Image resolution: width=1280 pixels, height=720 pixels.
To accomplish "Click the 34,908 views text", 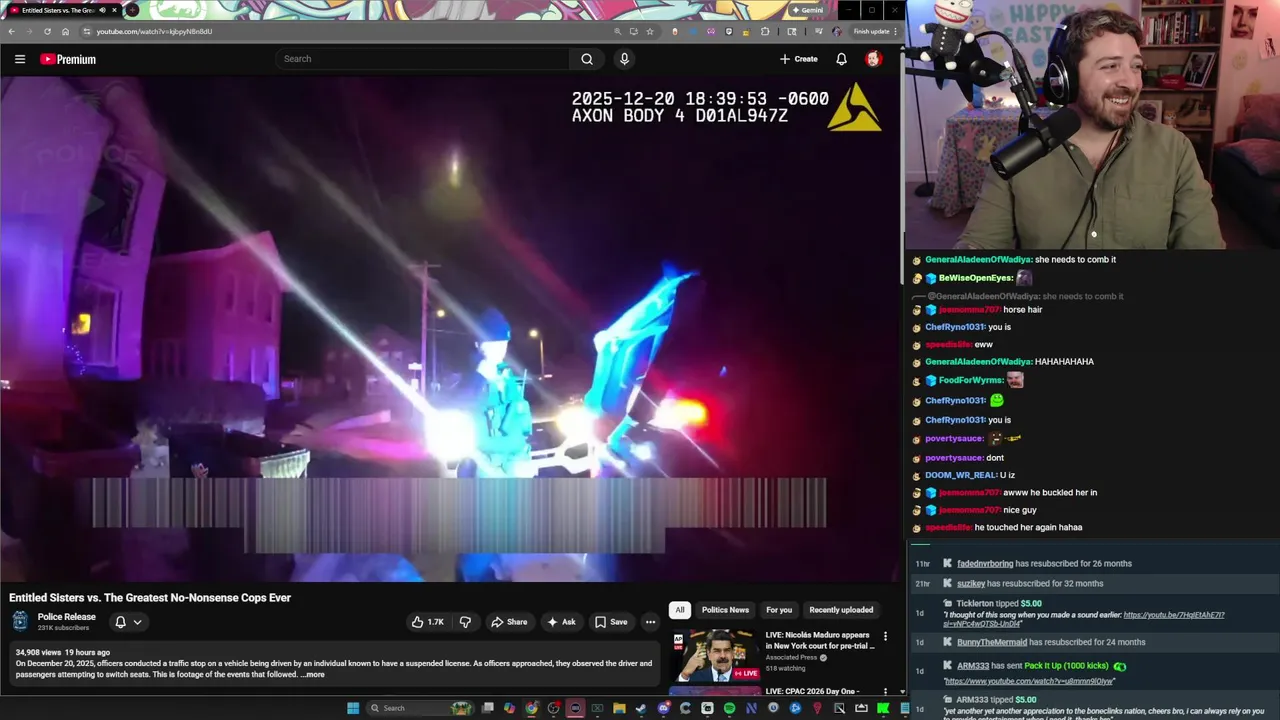I will click(38, 652).
